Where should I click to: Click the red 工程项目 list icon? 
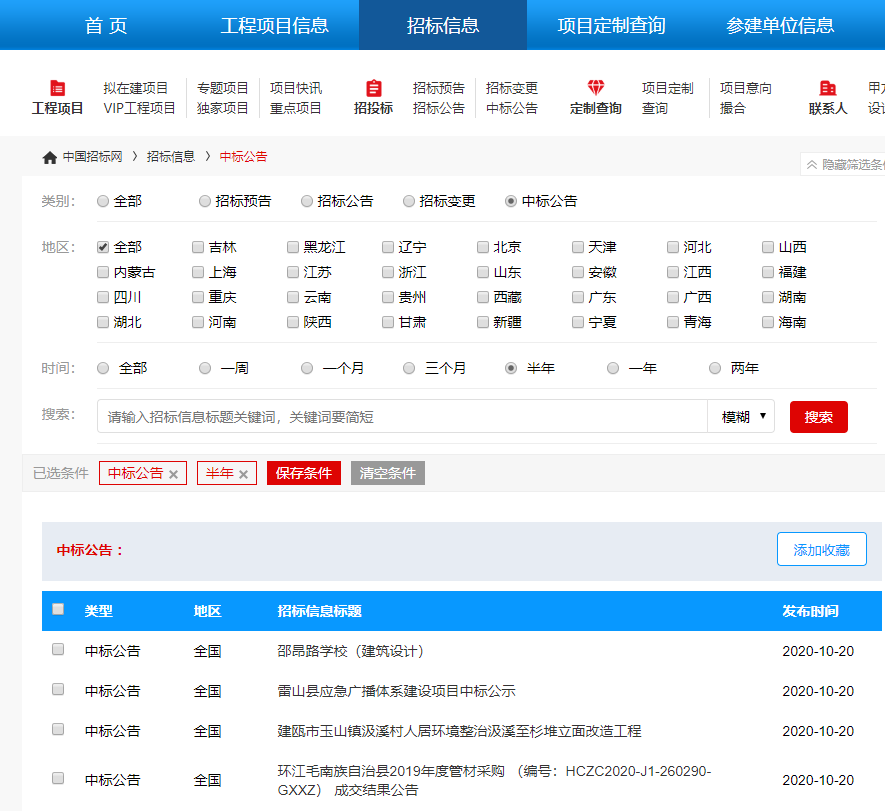pos(58,88)
